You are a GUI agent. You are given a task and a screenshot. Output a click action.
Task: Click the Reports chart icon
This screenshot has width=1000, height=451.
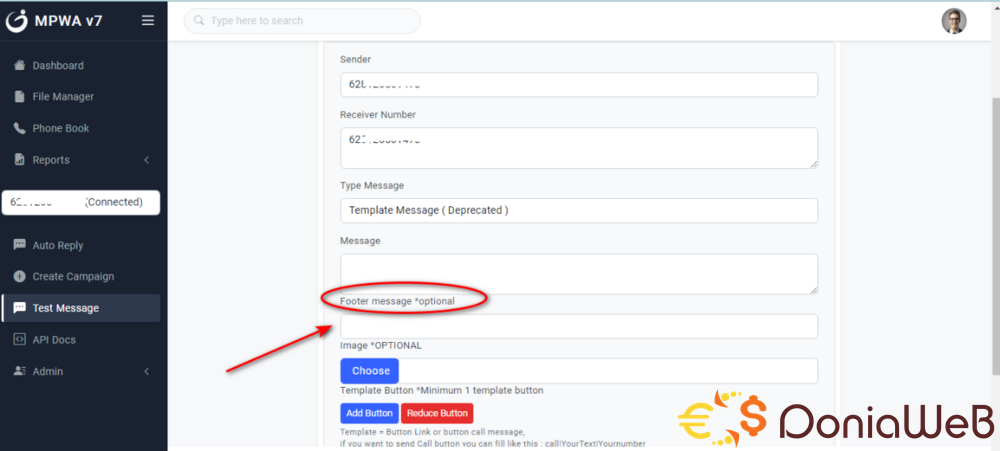[x=20, y=159]
